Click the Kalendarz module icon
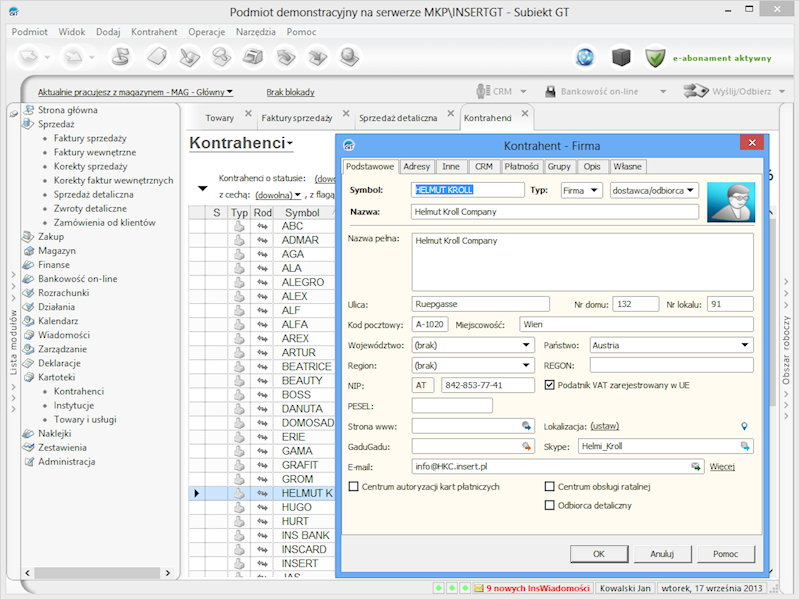The image size is (800, 600). (29, 321)
